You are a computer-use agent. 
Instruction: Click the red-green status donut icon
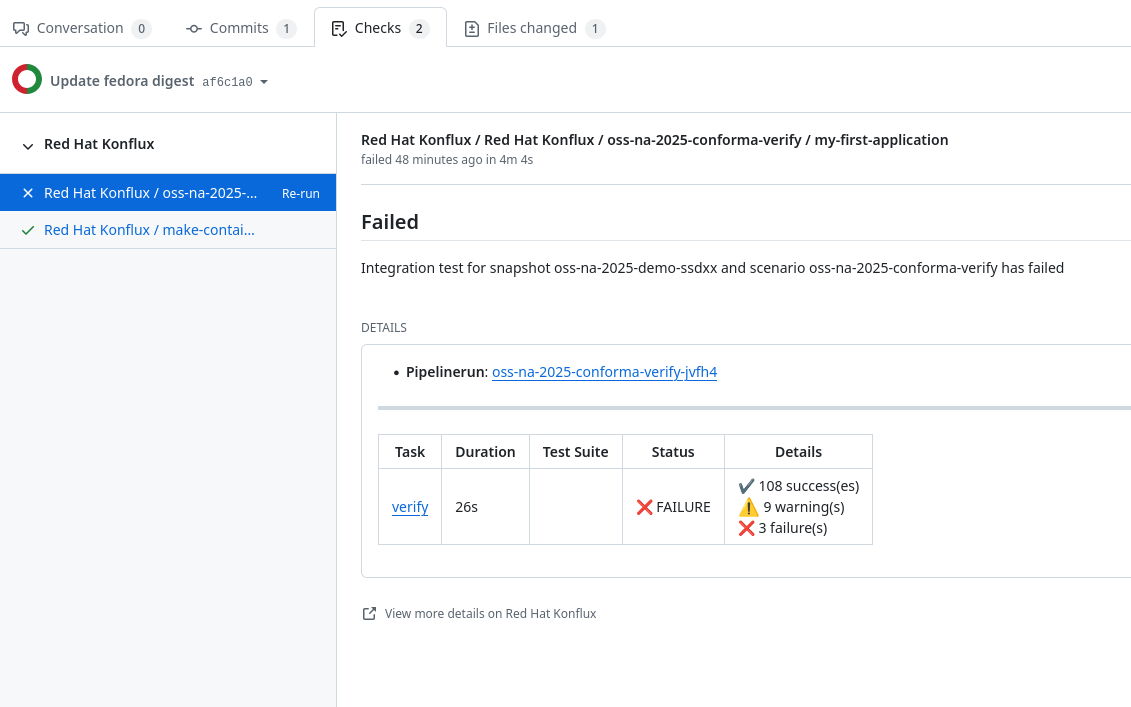27,80
